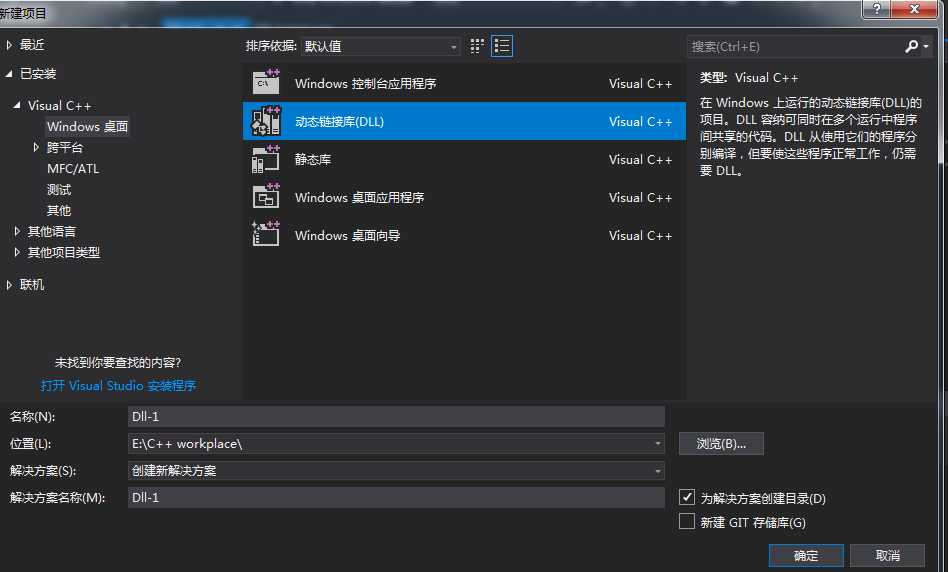Open the search options dropdown arrow

[926, 47]
